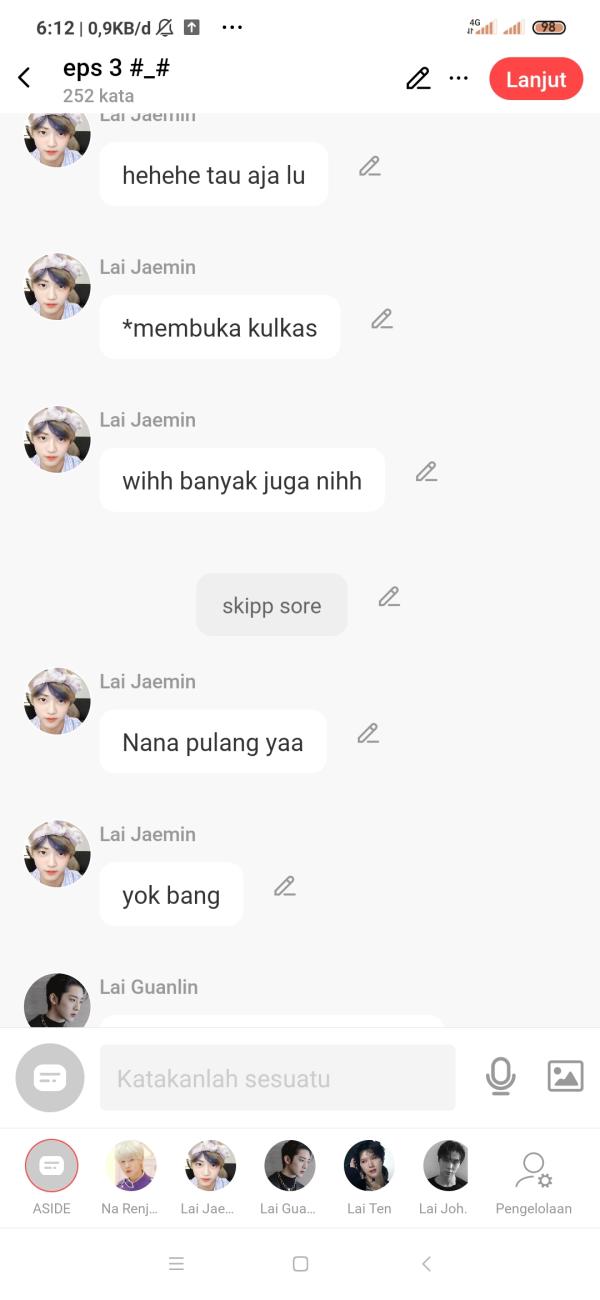Tap the back arrow in header
This screenshot has width=600, height=1300.
25,78
